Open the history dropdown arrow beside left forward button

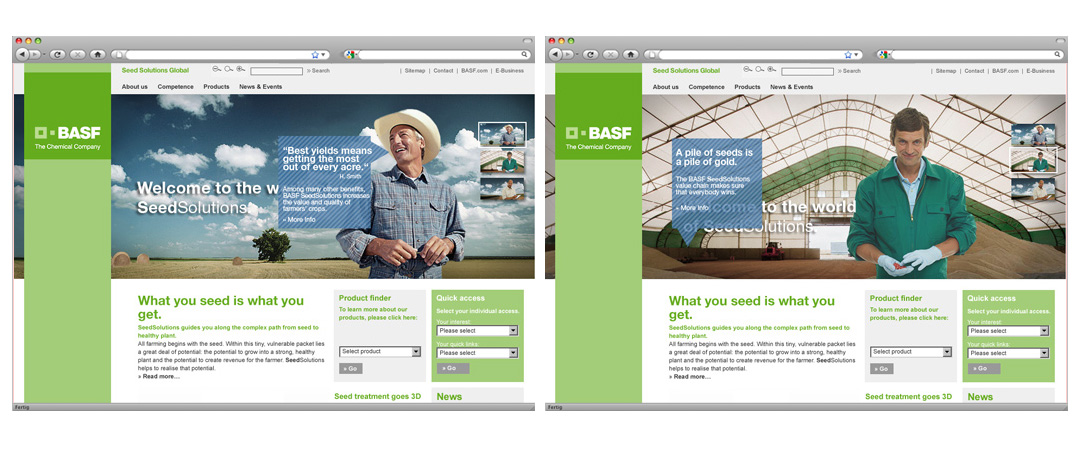click(43, 54)
